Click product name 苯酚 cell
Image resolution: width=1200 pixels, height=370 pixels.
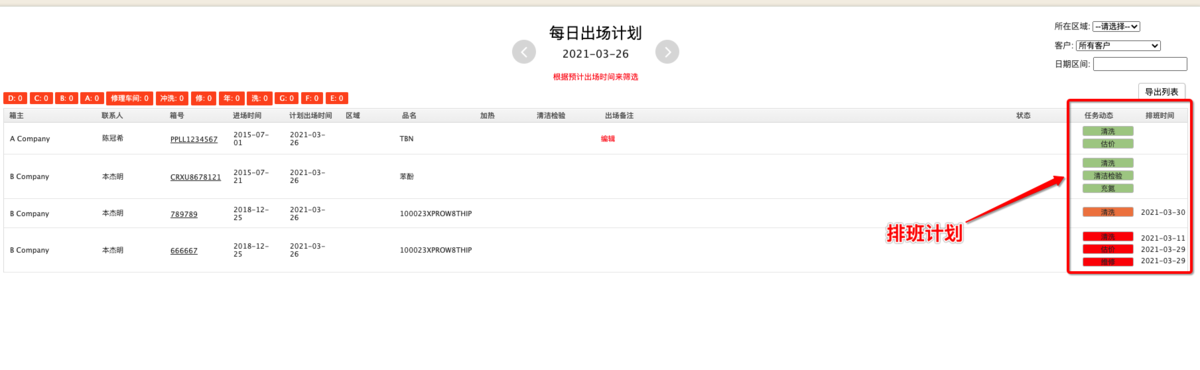tap(407, 177)
